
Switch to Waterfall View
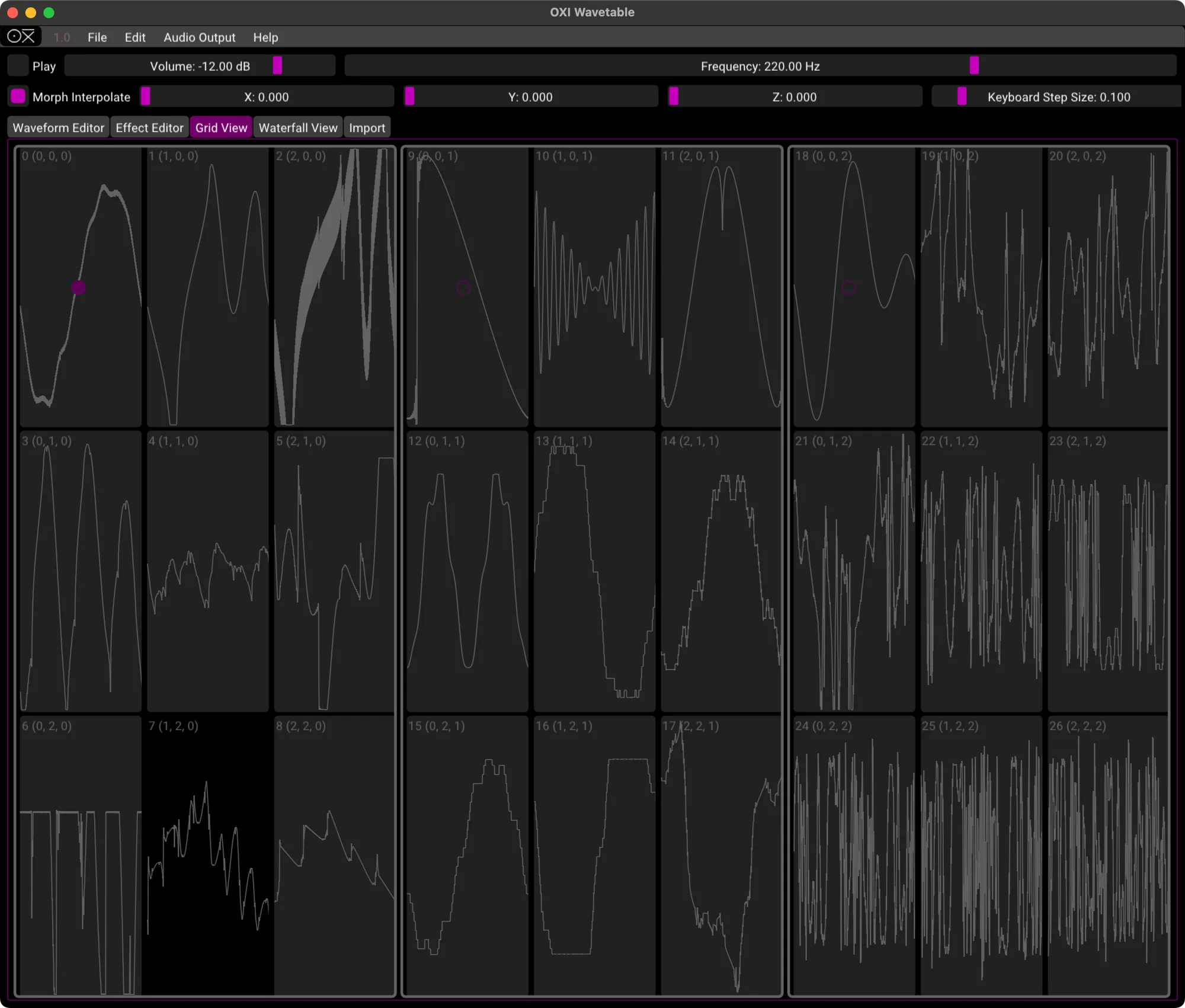297,127
